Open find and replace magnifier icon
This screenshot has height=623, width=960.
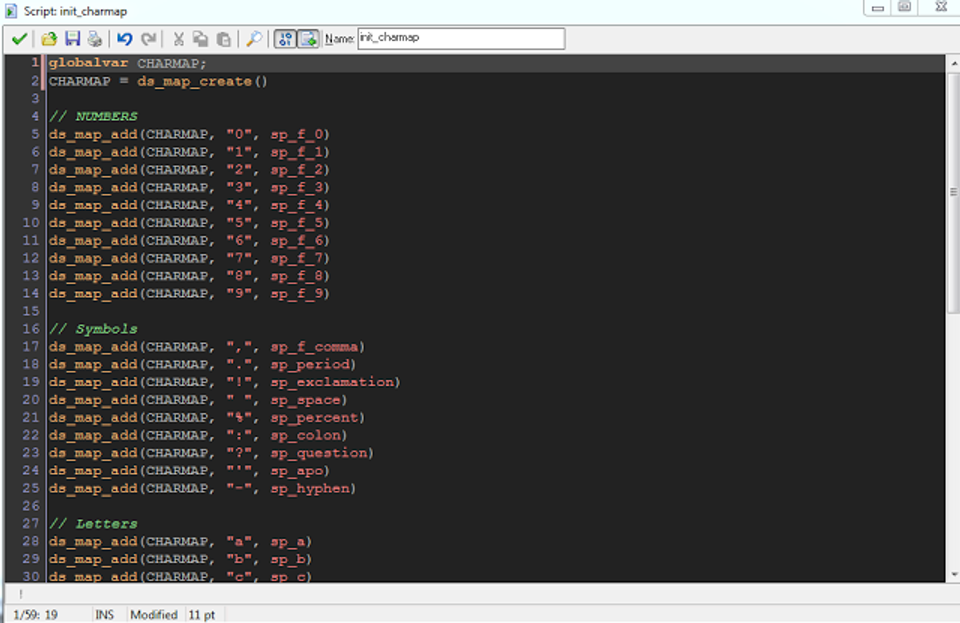(x=254, y=39)
